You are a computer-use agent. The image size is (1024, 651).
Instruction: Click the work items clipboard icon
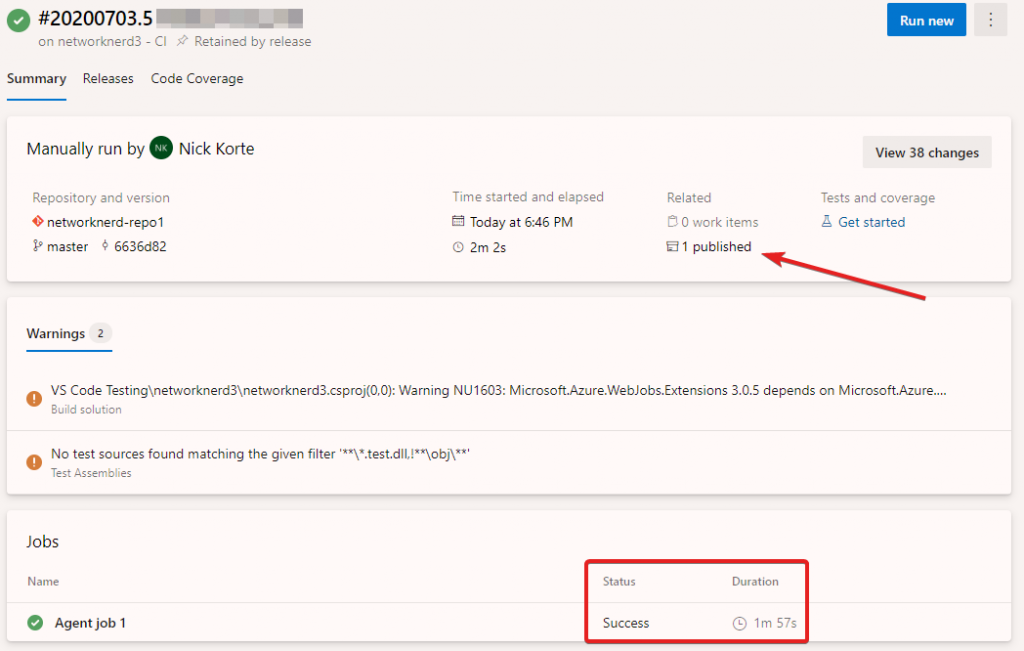(x=672, y=221)
